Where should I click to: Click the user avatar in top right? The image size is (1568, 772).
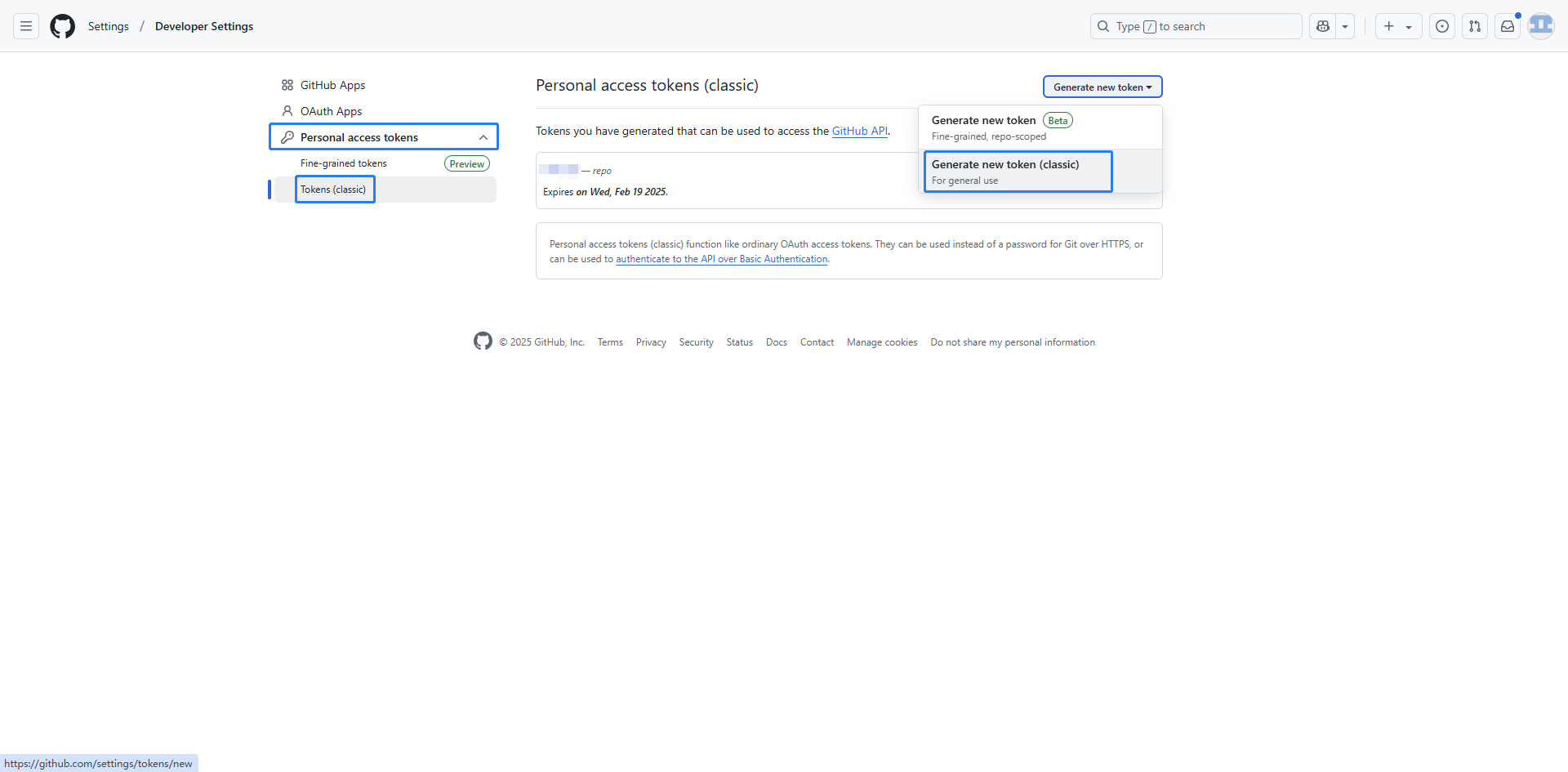[1540, 26]
